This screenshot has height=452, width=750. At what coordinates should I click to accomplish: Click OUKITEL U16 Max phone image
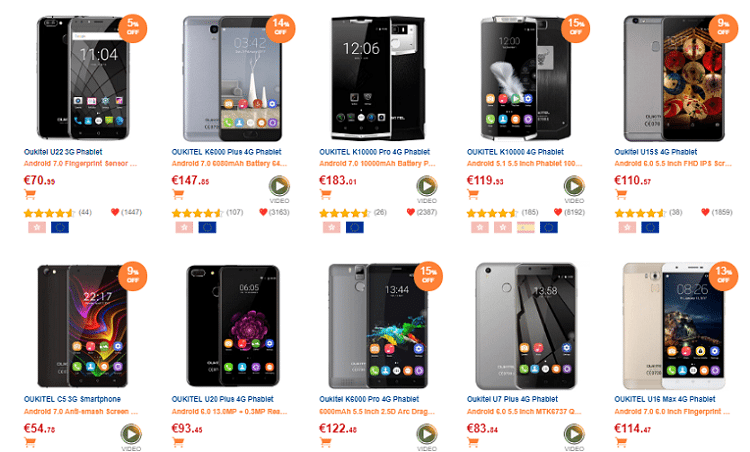point(674,326)
